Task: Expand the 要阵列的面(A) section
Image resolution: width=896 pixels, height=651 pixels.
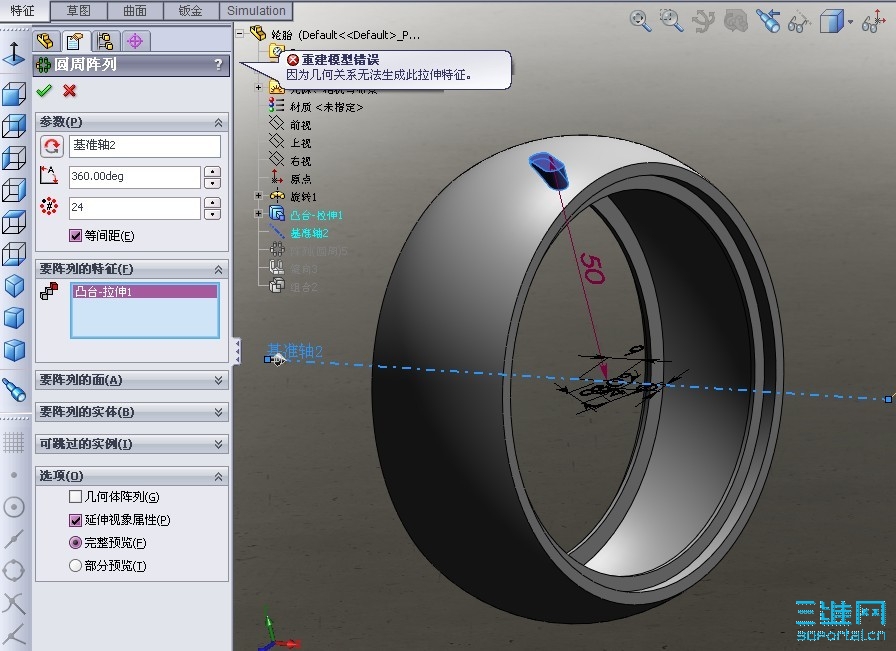Action: click(x=218, y=380)
